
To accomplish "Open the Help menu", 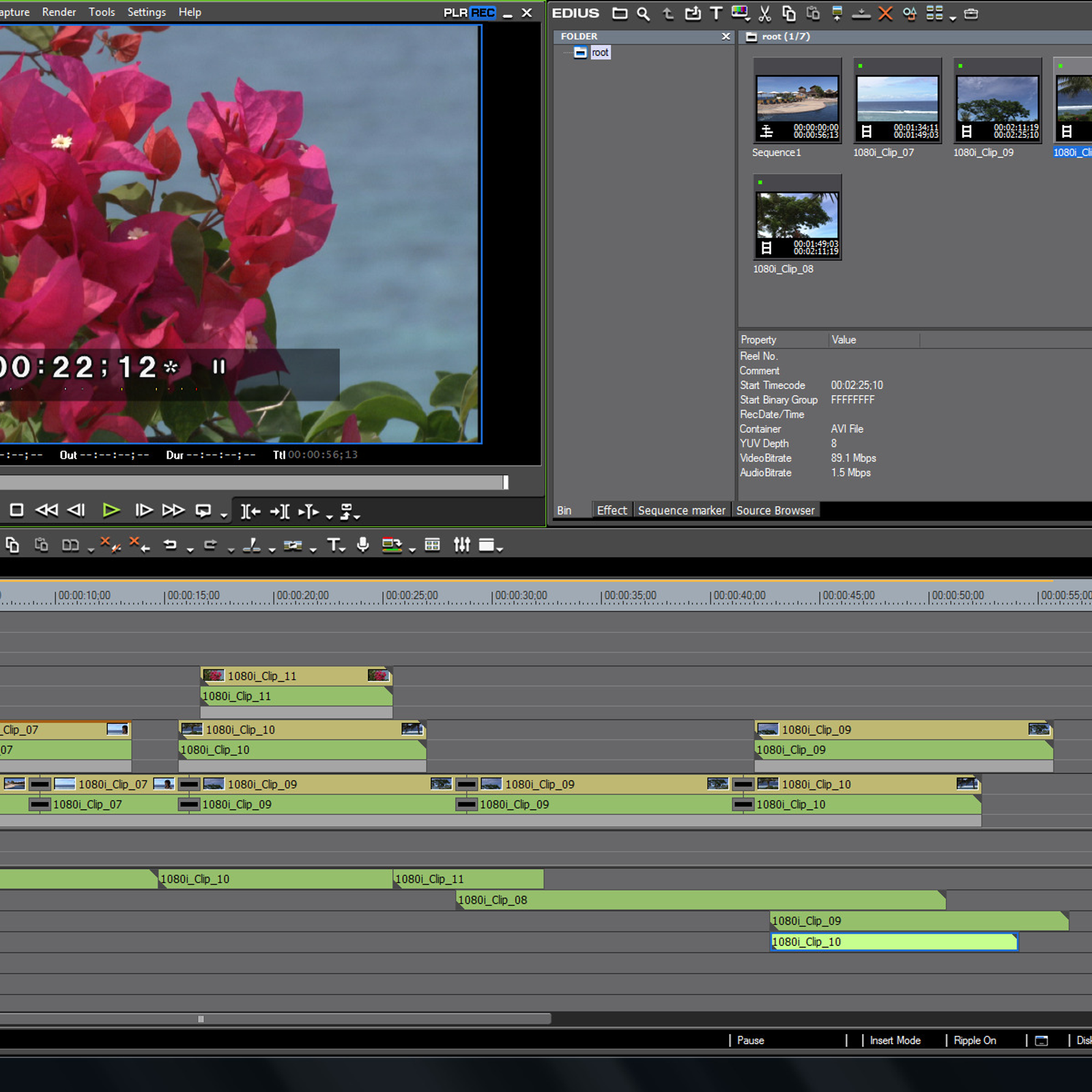I will (190, 12).
